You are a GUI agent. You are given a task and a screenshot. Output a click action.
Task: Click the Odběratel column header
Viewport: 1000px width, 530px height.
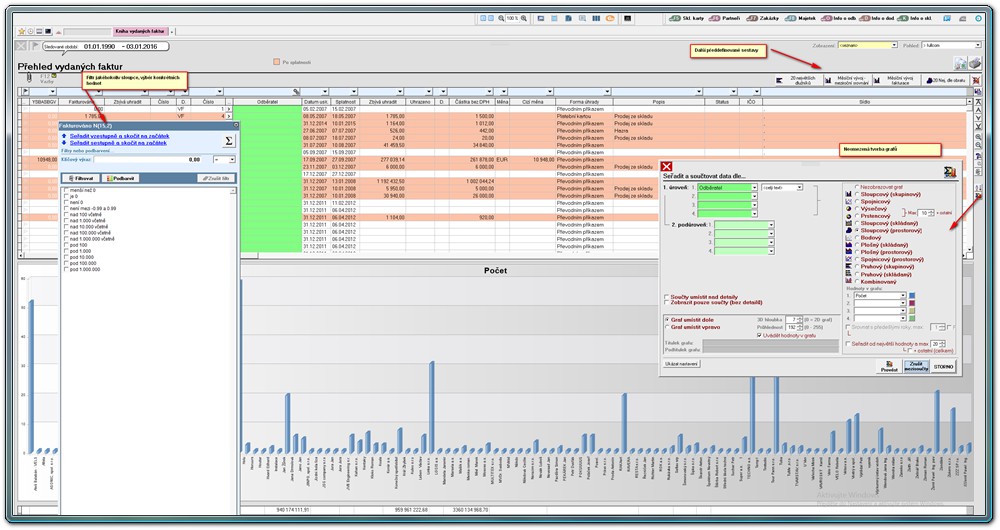267,101
